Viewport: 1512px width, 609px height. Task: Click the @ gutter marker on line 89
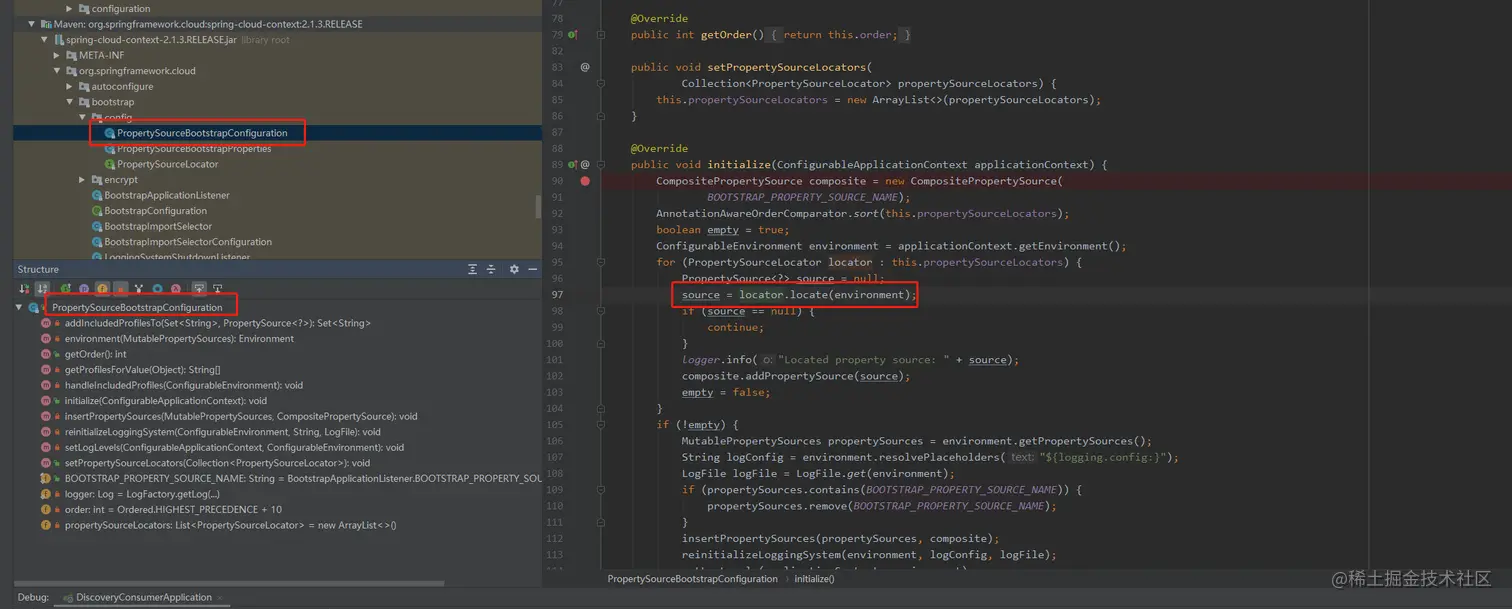click(x=585, y=165)
